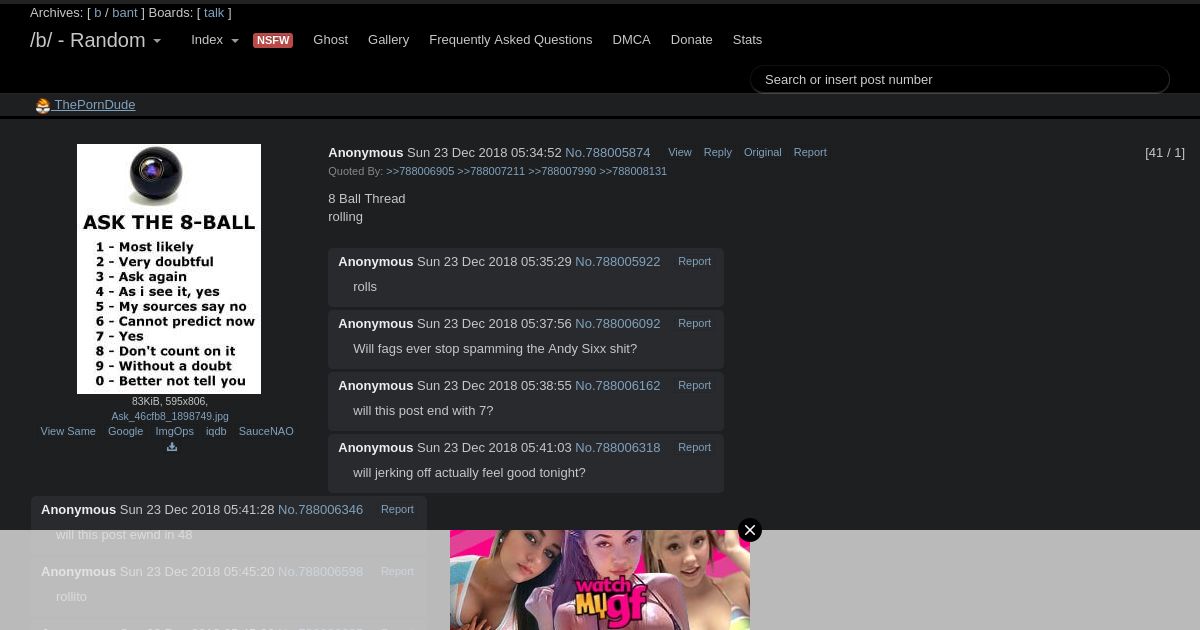Report post No.788006092
Image resolution: width=1200 pixels, height=630 pixels.
click(694, 323)
